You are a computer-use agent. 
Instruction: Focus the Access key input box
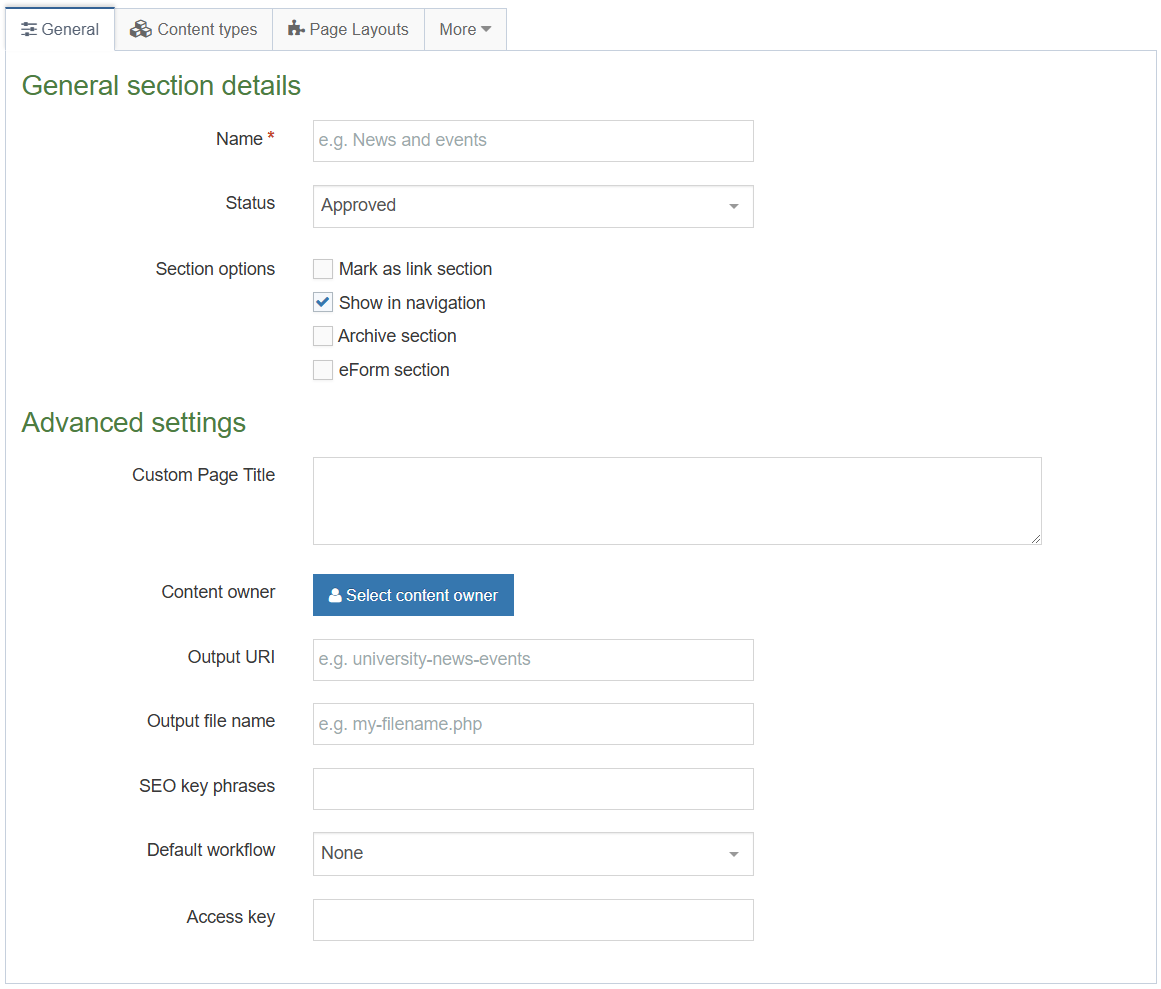(x=532, y=920)
